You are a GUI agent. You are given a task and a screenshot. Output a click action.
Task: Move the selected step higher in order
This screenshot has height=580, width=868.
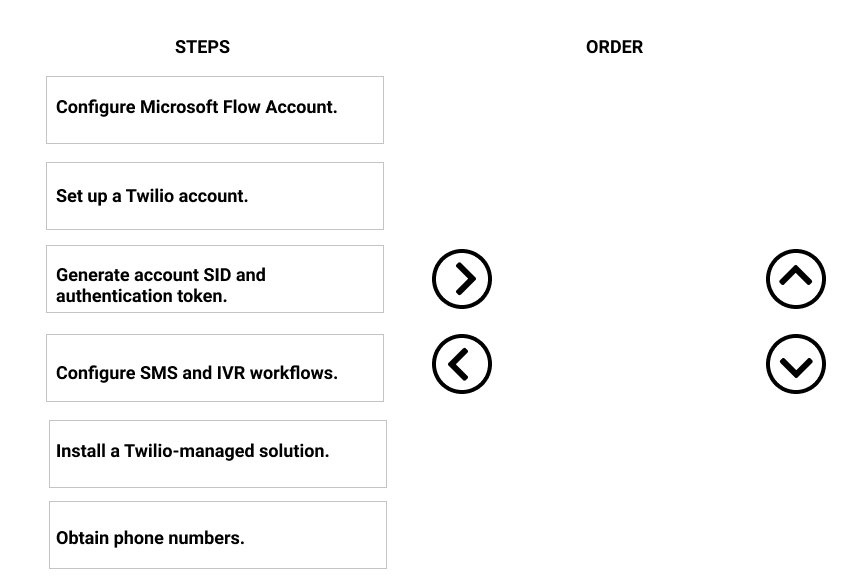click(x=796, y=279)
